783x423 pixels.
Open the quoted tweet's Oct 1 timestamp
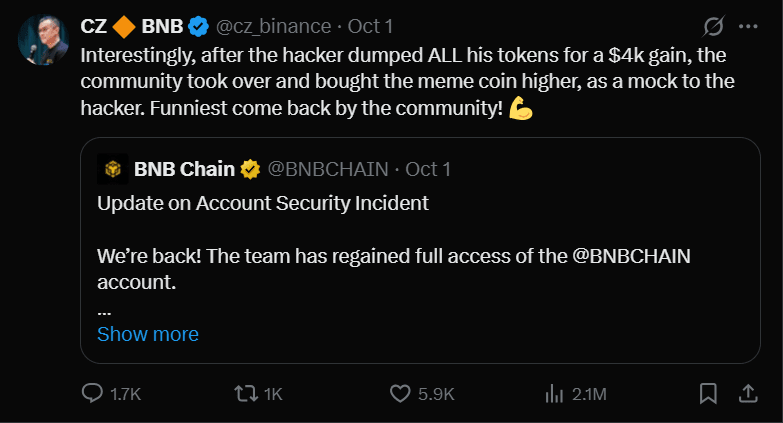[428, 169]
